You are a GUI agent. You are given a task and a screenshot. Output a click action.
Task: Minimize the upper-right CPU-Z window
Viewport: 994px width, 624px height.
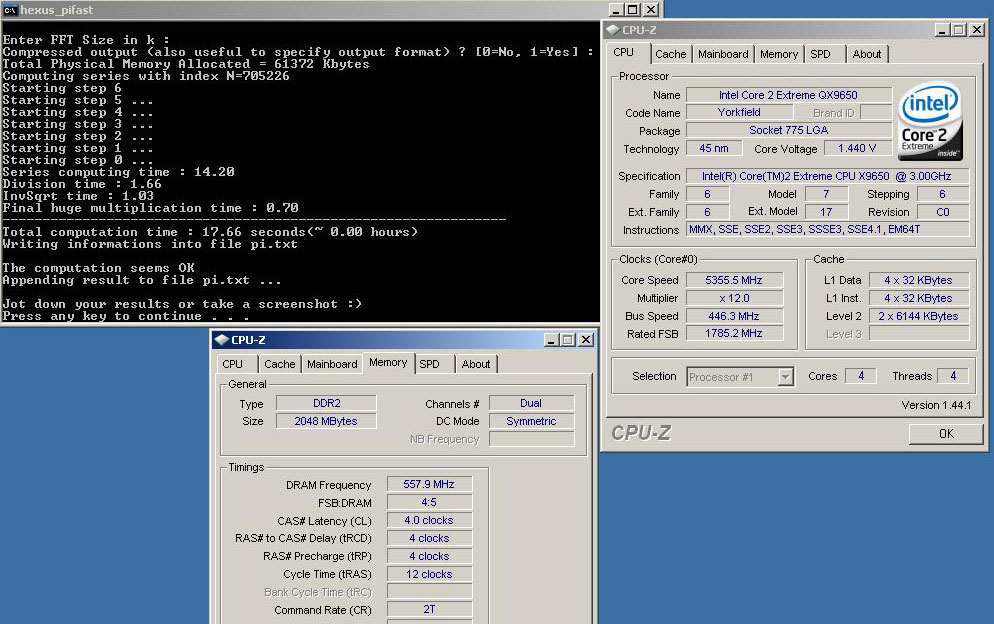[943, 29]
